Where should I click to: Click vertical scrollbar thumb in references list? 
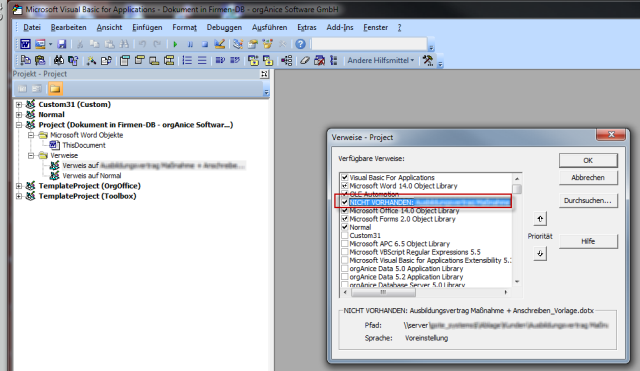517,189
